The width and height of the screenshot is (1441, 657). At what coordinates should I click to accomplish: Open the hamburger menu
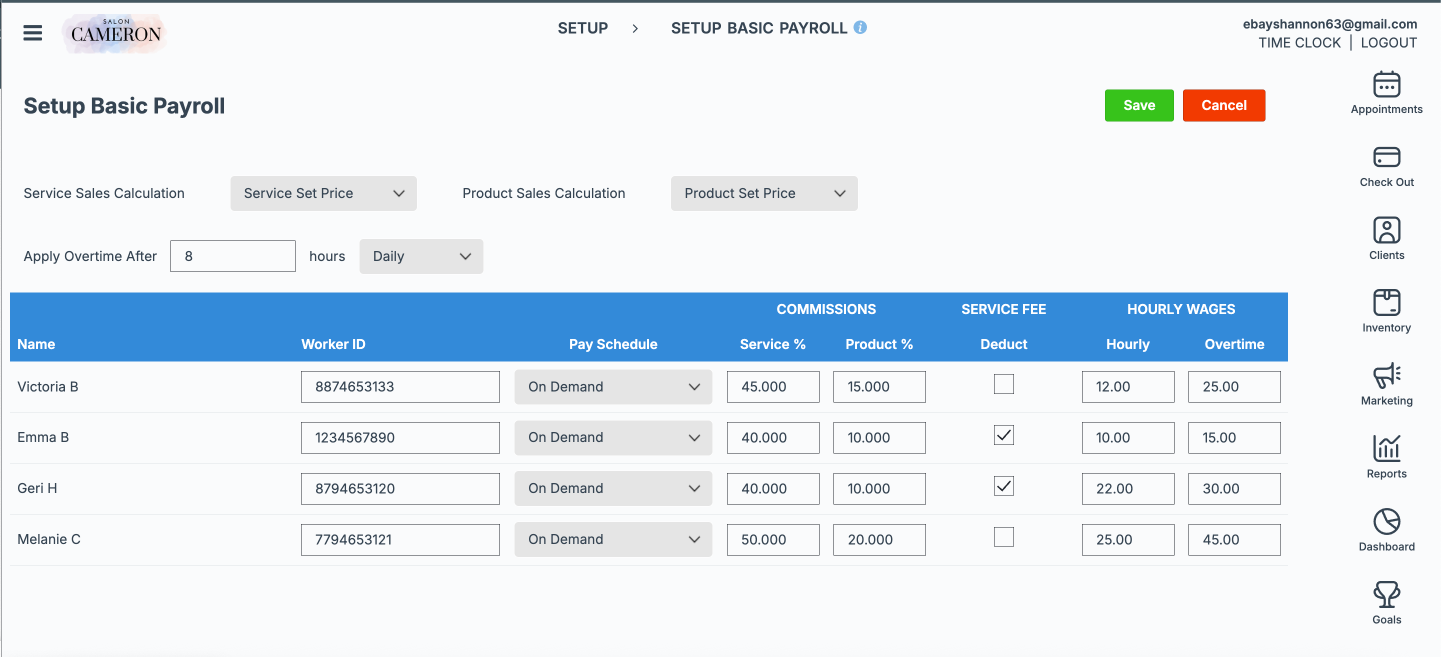tap(33, 33)
